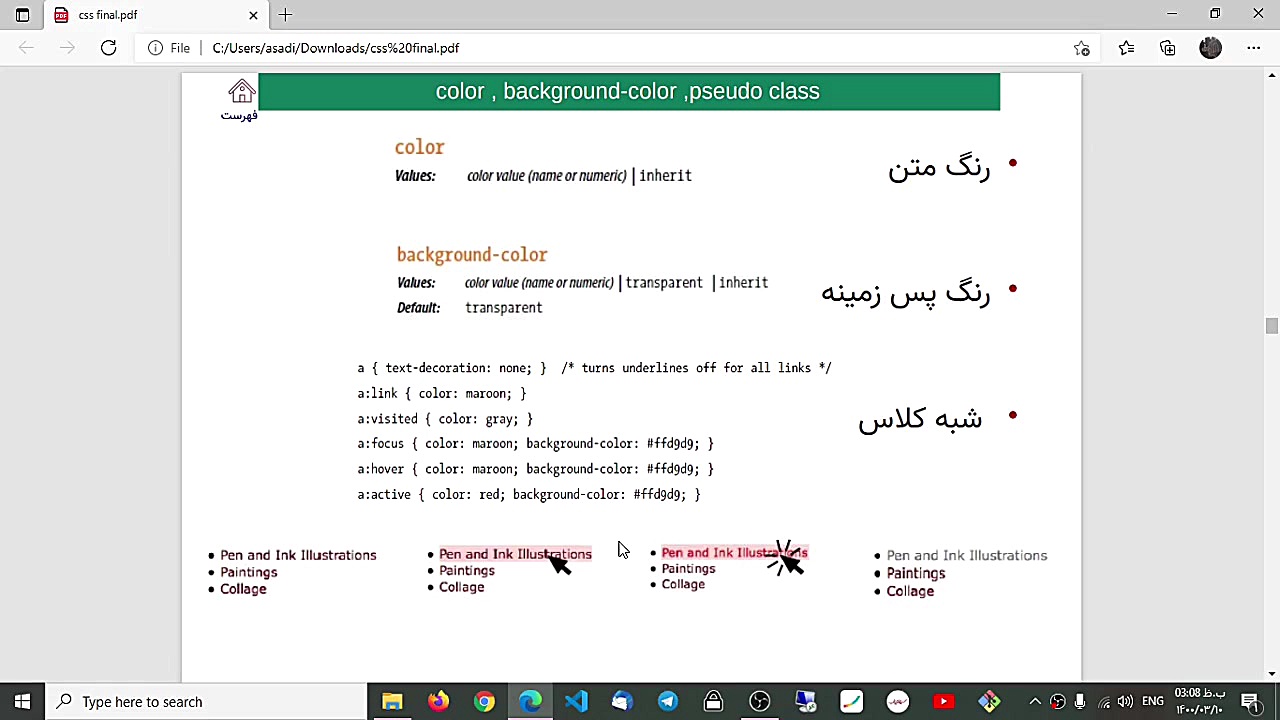Open Telegram from the taskbar

(667, 701)
